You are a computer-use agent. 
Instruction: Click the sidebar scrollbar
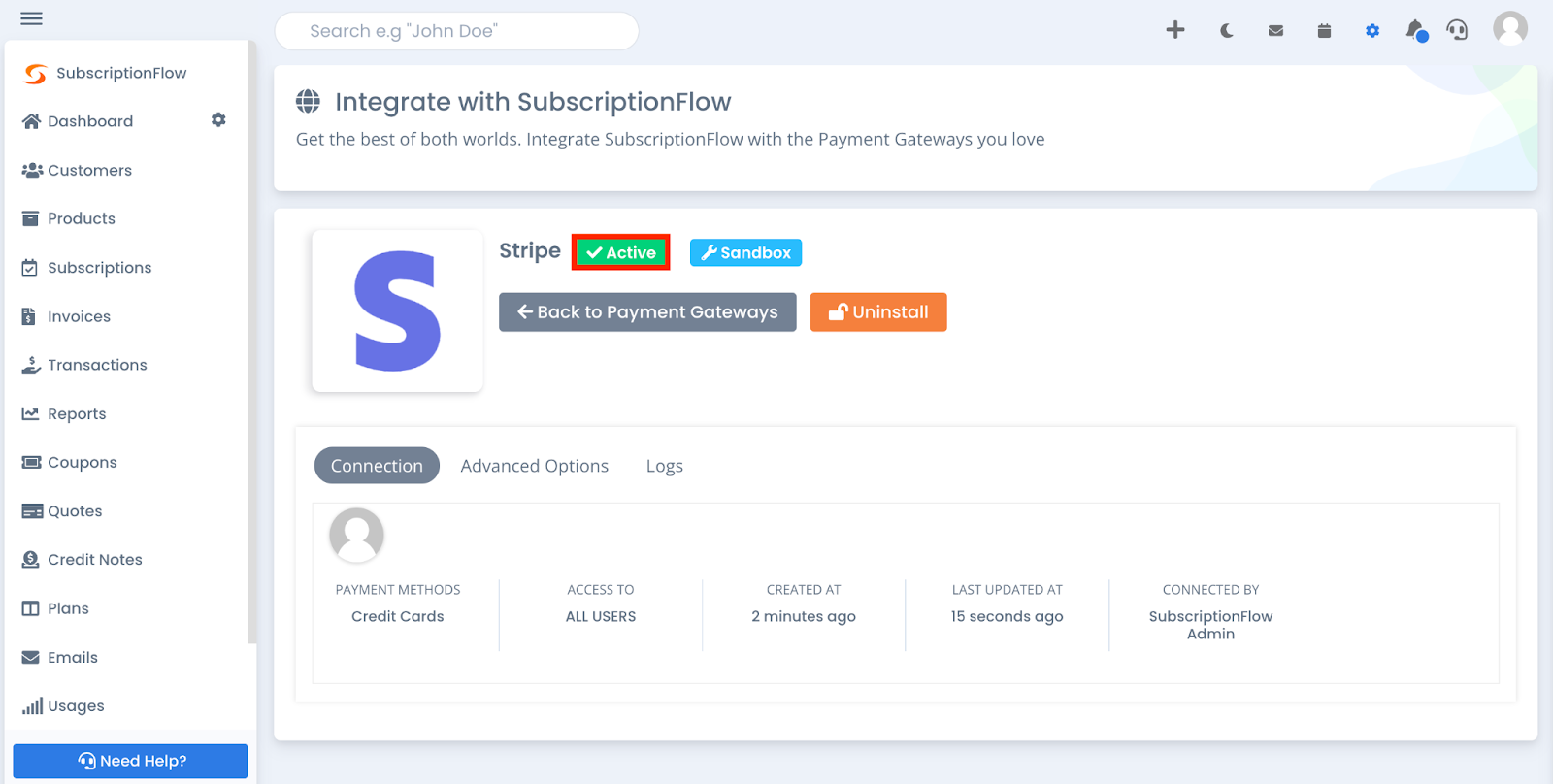click(252, 342)
